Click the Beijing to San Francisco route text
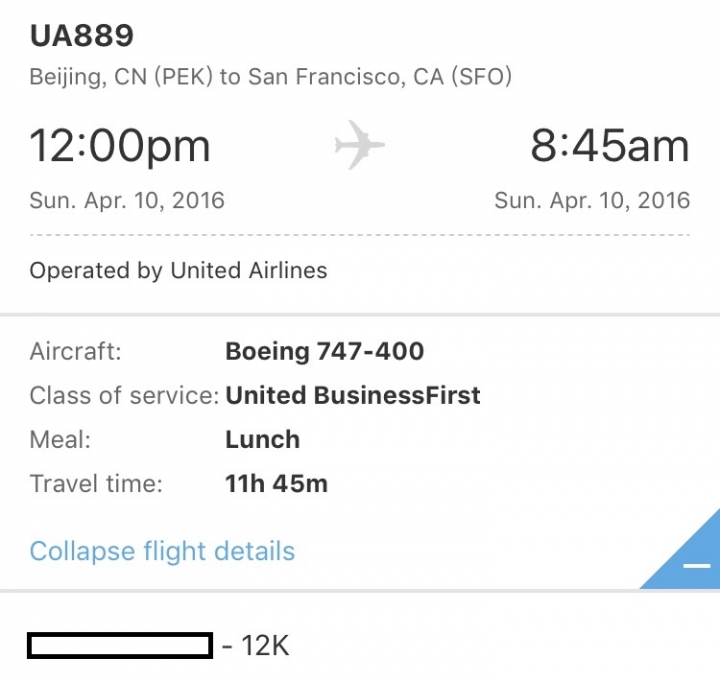720x682 pixels. pos(270,77)
